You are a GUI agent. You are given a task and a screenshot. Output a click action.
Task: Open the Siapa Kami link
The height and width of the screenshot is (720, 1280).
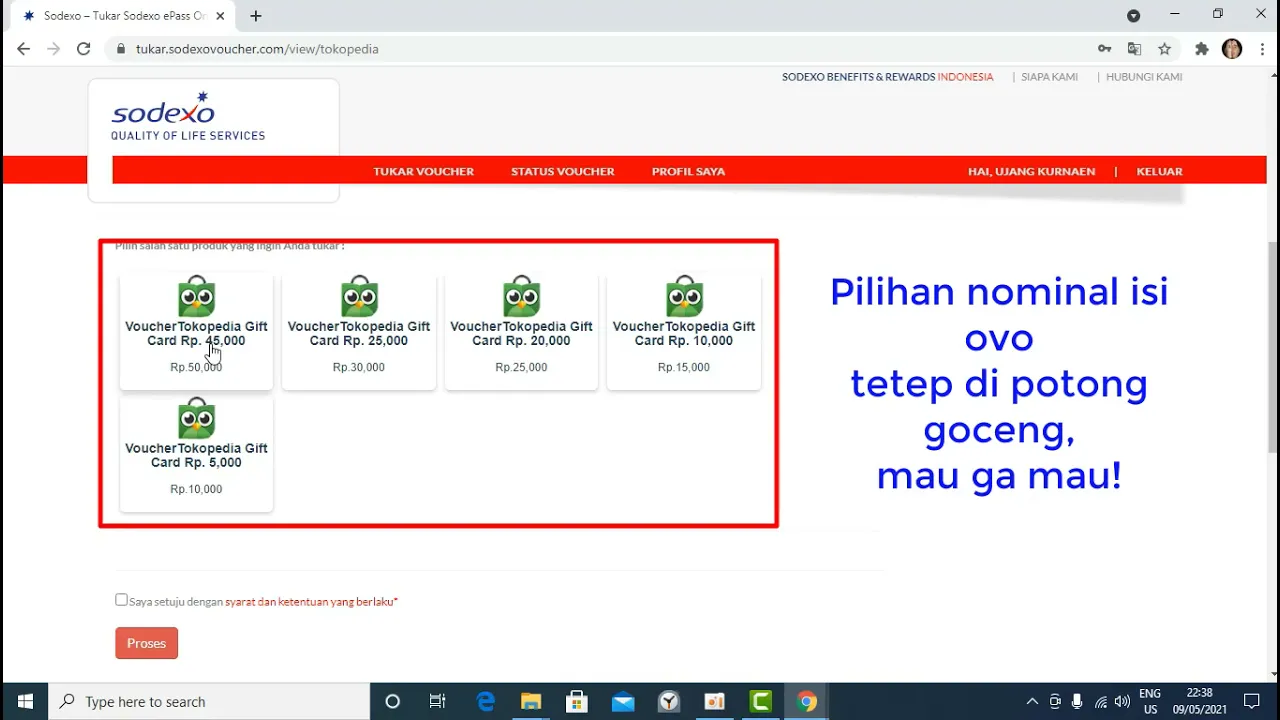(x=1049, y=77)
